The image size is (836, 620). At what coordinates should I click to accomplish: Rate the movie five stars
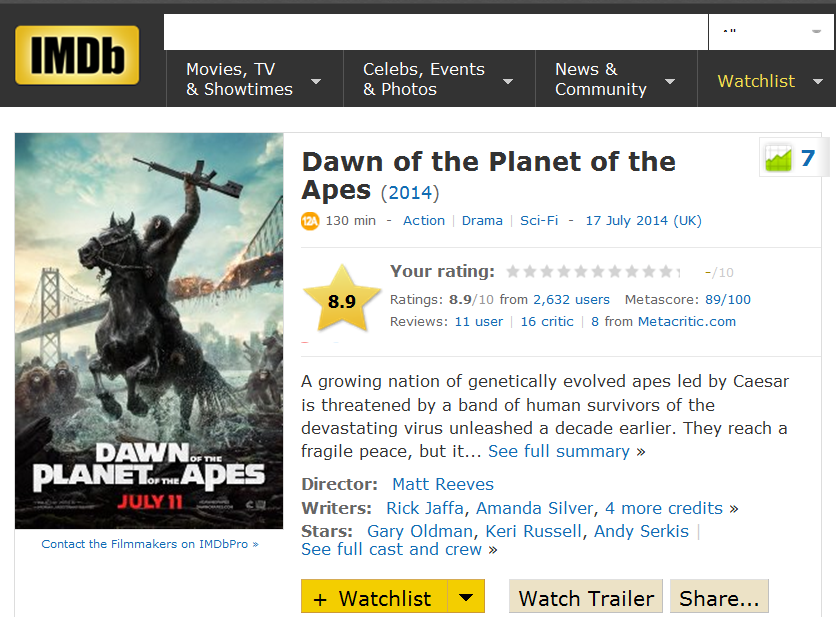point(581,272)
